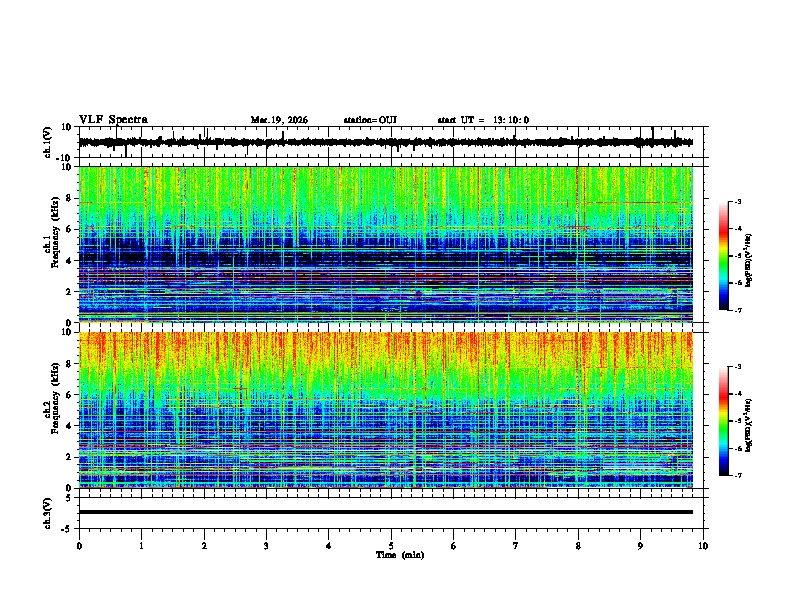The width and height of the screenshot is (792, 612).
Task: Click time axis tick label "7"
Action: (x=516, y=546)
